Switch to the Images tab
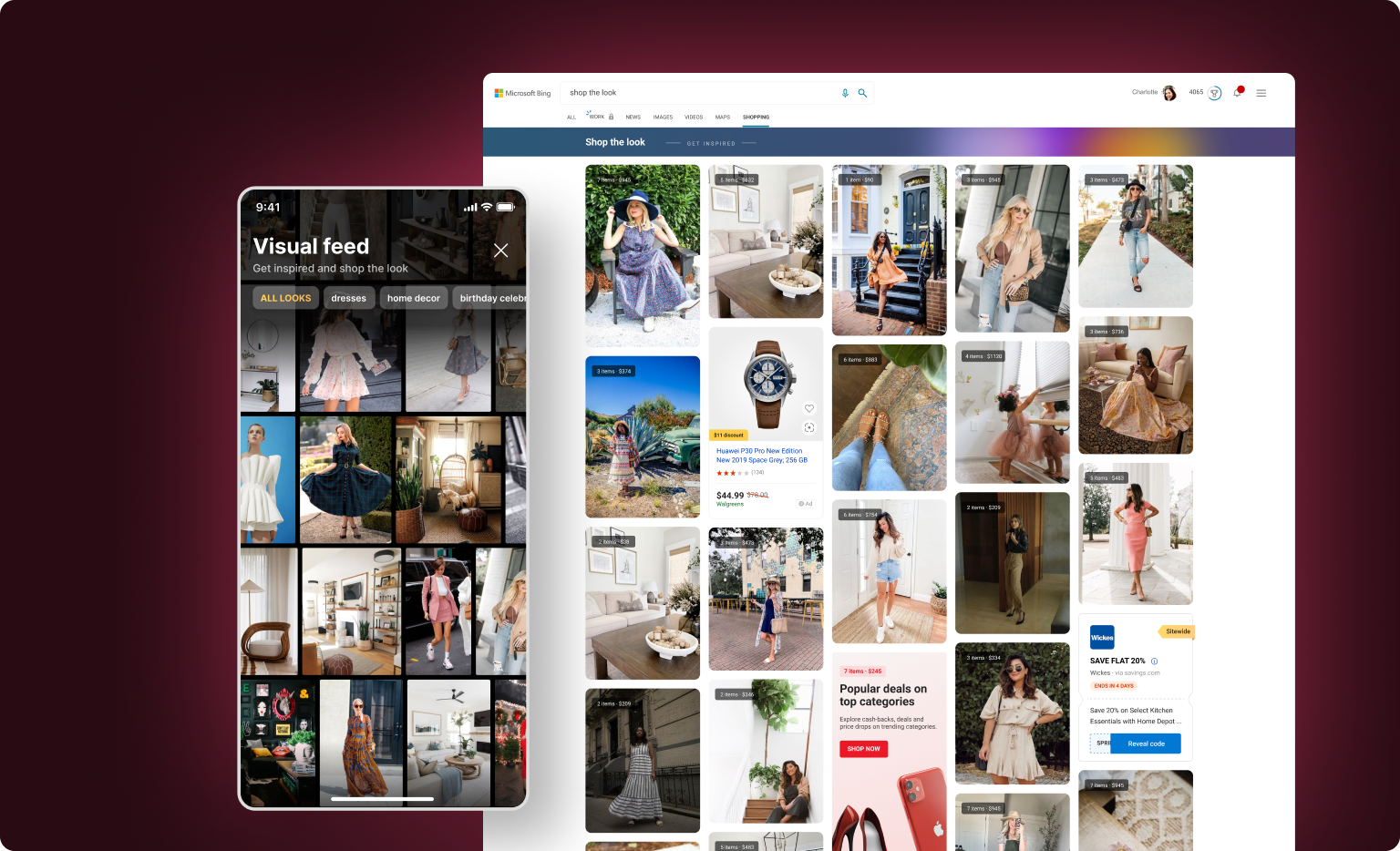The width and height of the screenshot is (1400, 851). [663, 118]
